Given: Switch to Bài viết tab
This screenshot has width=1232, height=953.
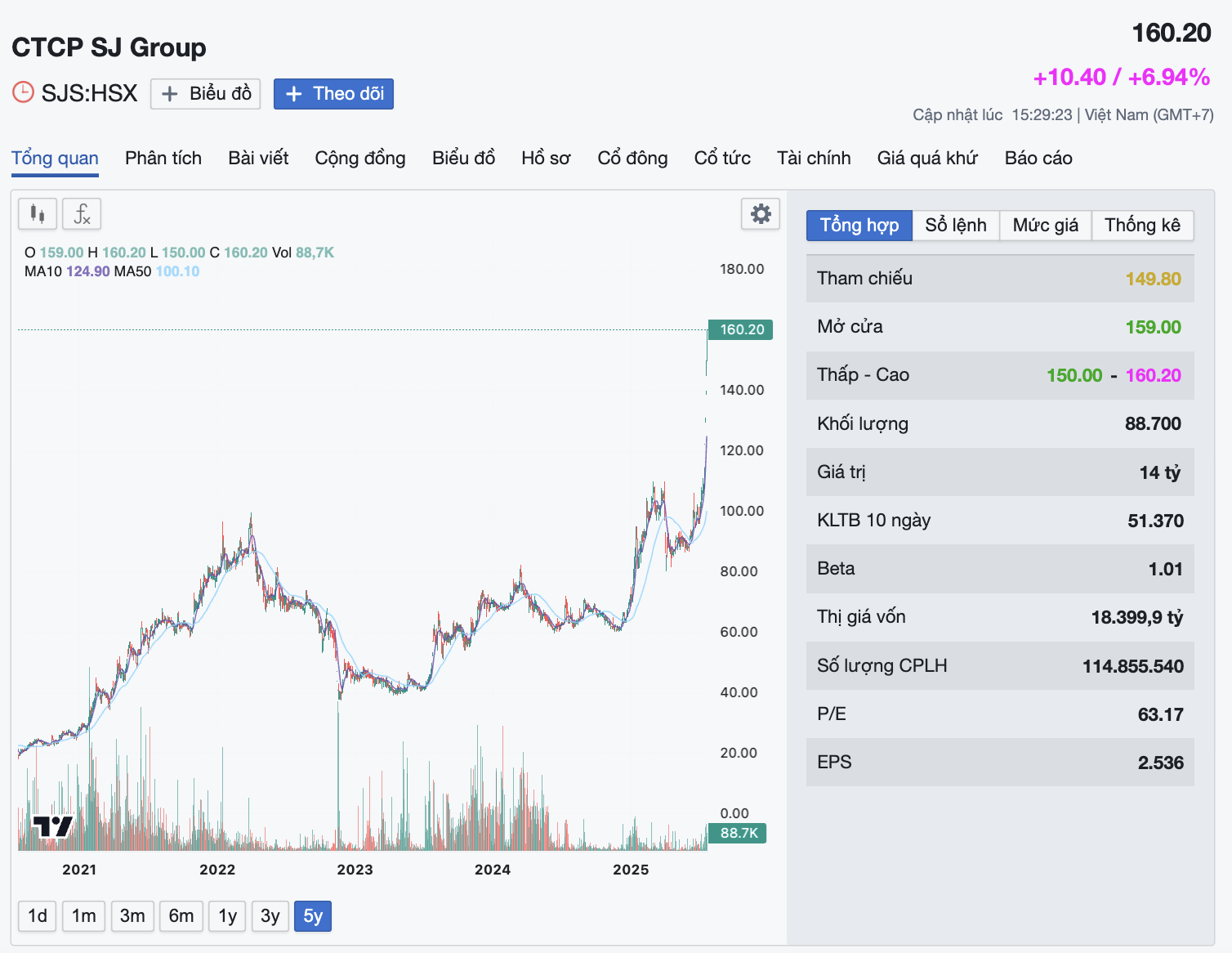Looking at the screenshot, I should 258,159.
